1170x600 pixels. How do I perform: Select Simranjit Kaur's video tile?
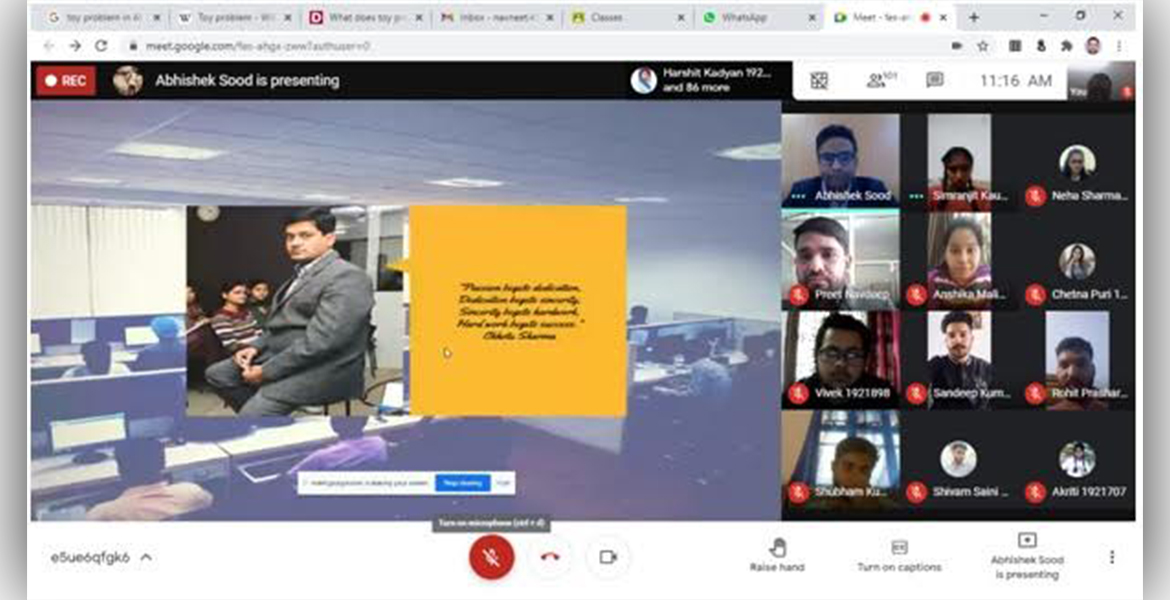[x=958, y=160]
